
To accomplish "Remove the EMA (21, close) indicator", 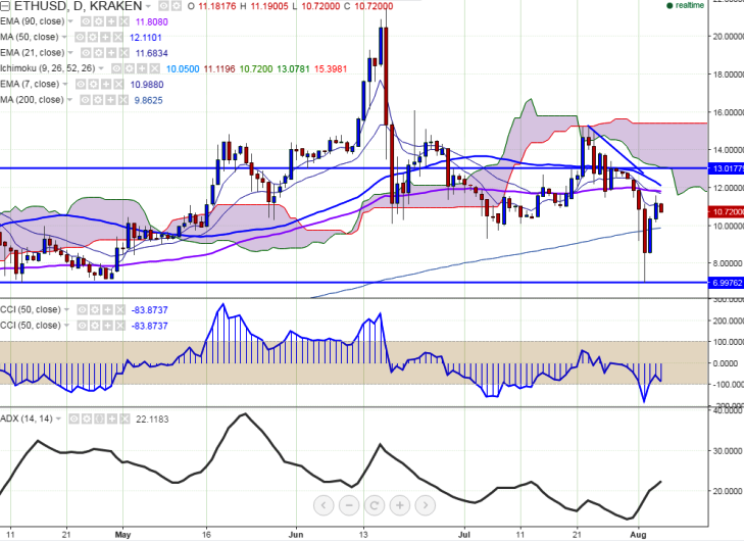I will tap(123, 53).
